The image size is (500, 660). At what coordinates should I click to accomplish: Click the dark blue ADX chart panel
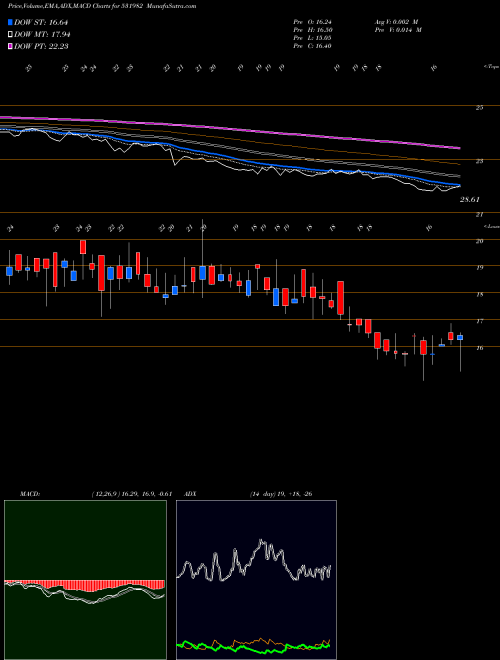pos(256,580)
